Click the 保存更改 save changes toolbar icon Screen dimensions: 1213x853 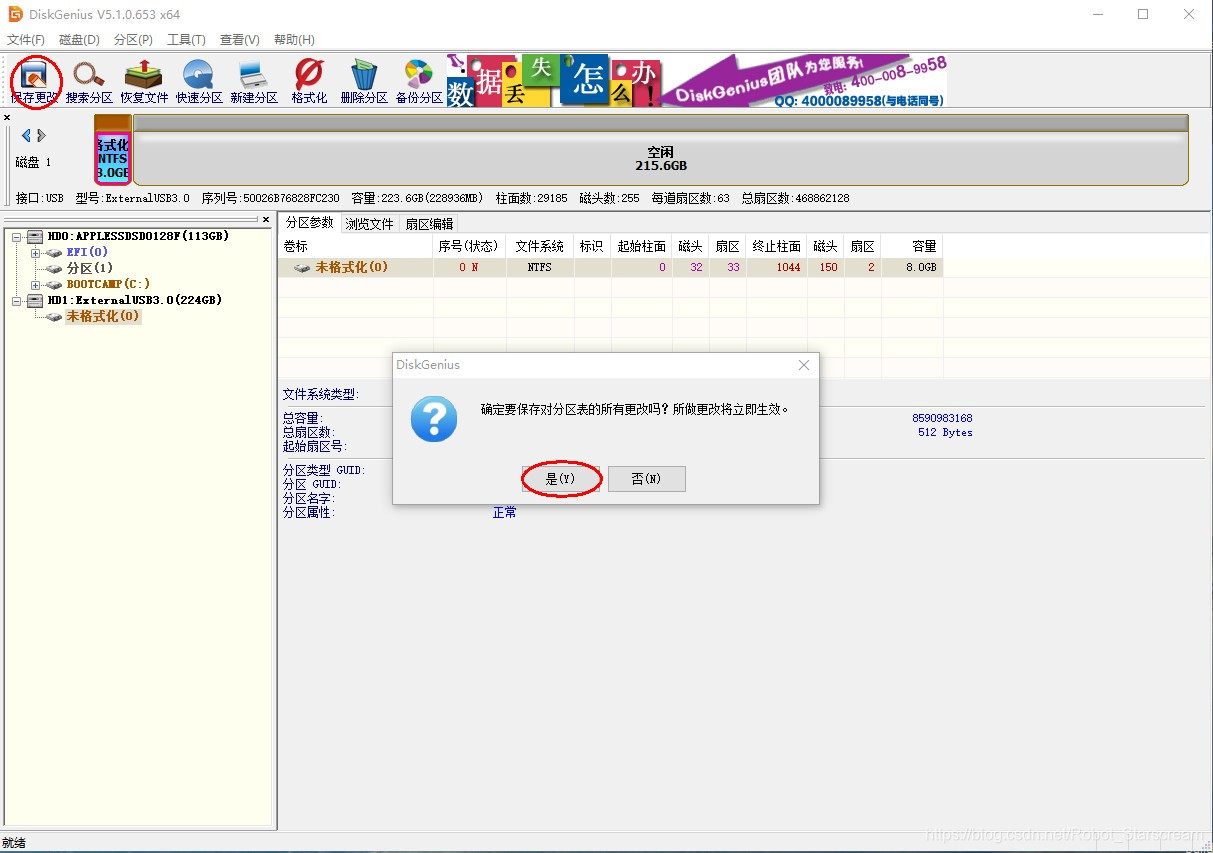coord(35,80)
